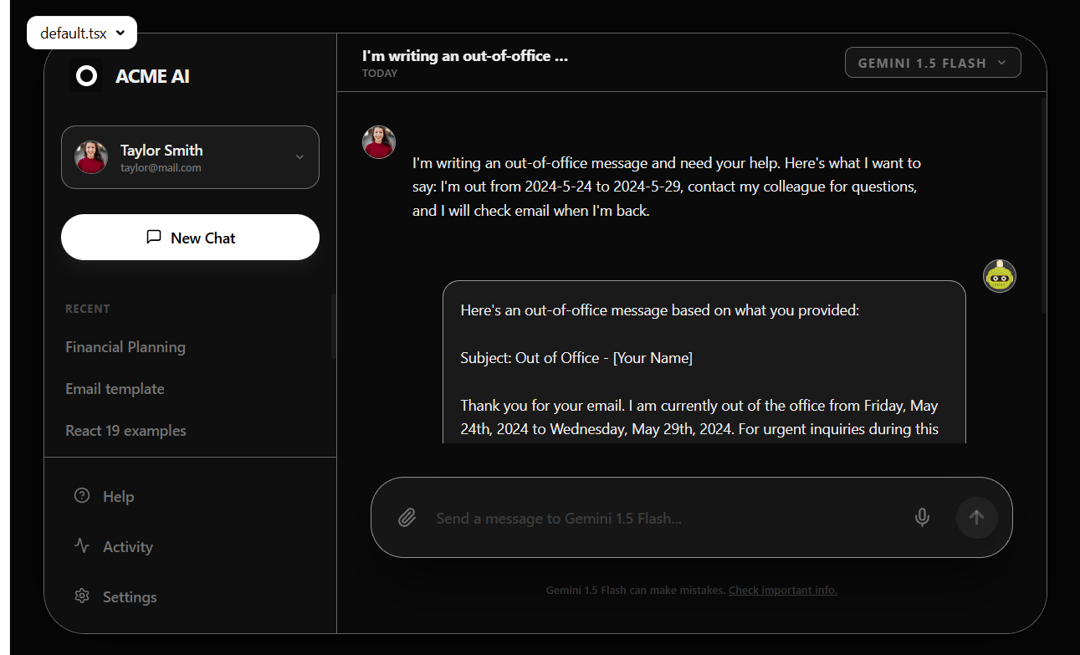Start a New Chat
The image size is (1080, 655).
click(x=190, y=237)
